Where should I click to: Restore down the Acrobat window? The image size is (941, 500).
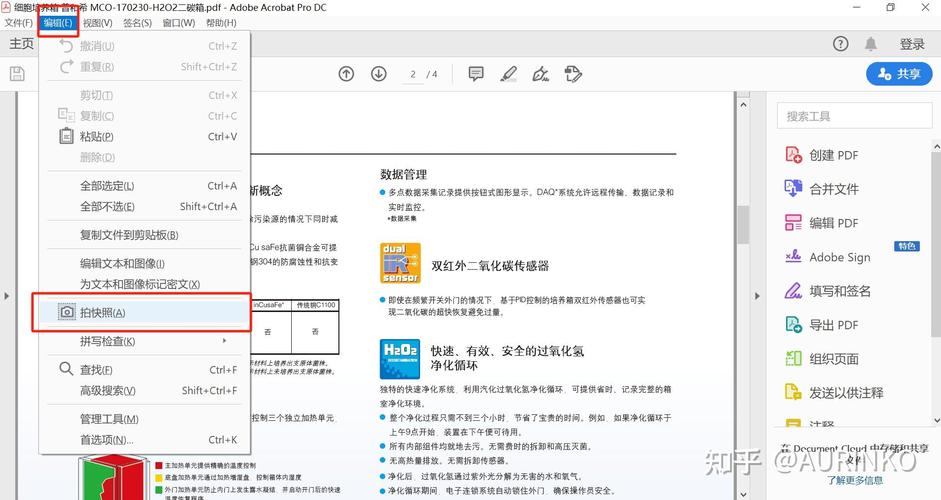pyautogui.click(x=891, y=7)
